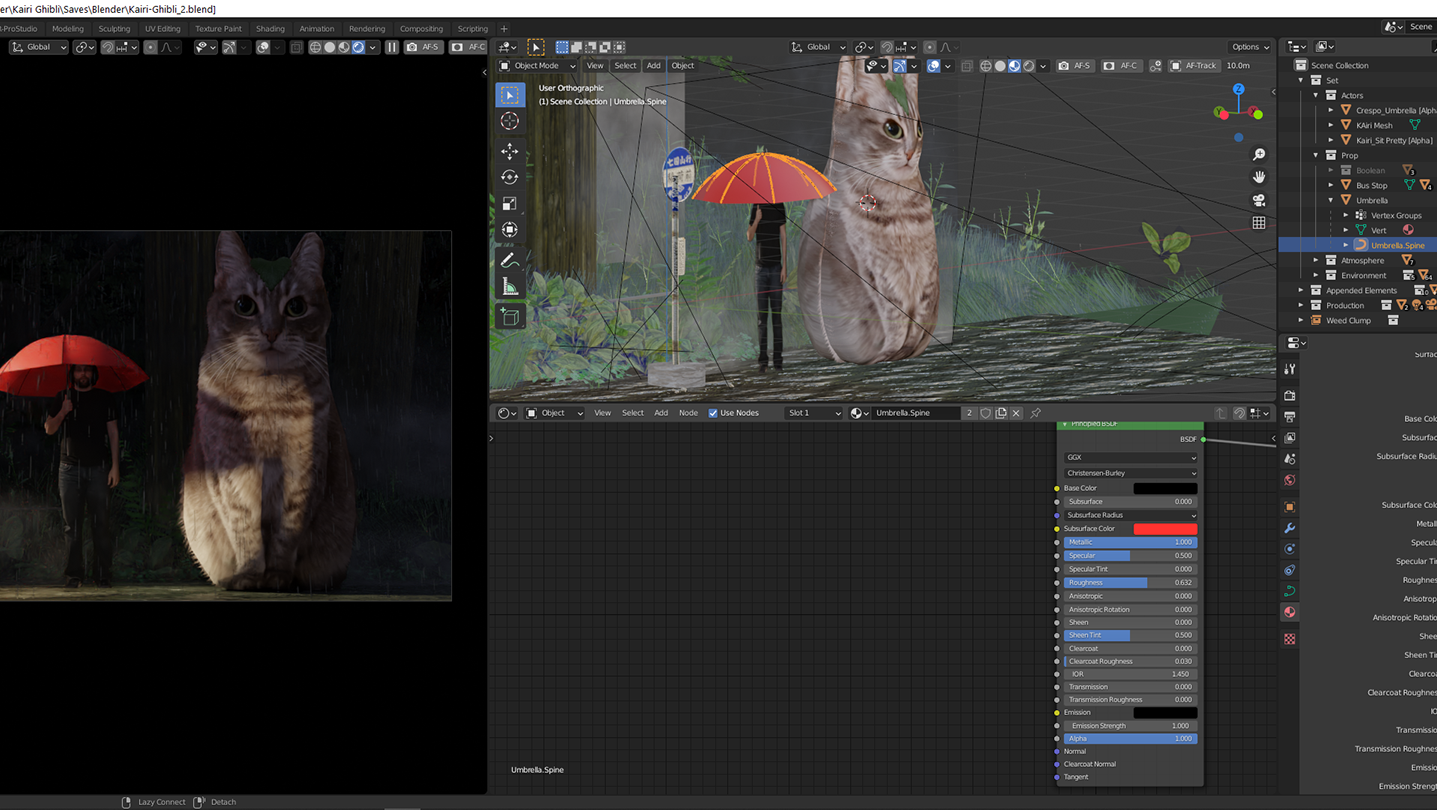Click the Umbrella.Spine material name field
This screenshot has width=1437, height=810.
click(x=916, y=413)
